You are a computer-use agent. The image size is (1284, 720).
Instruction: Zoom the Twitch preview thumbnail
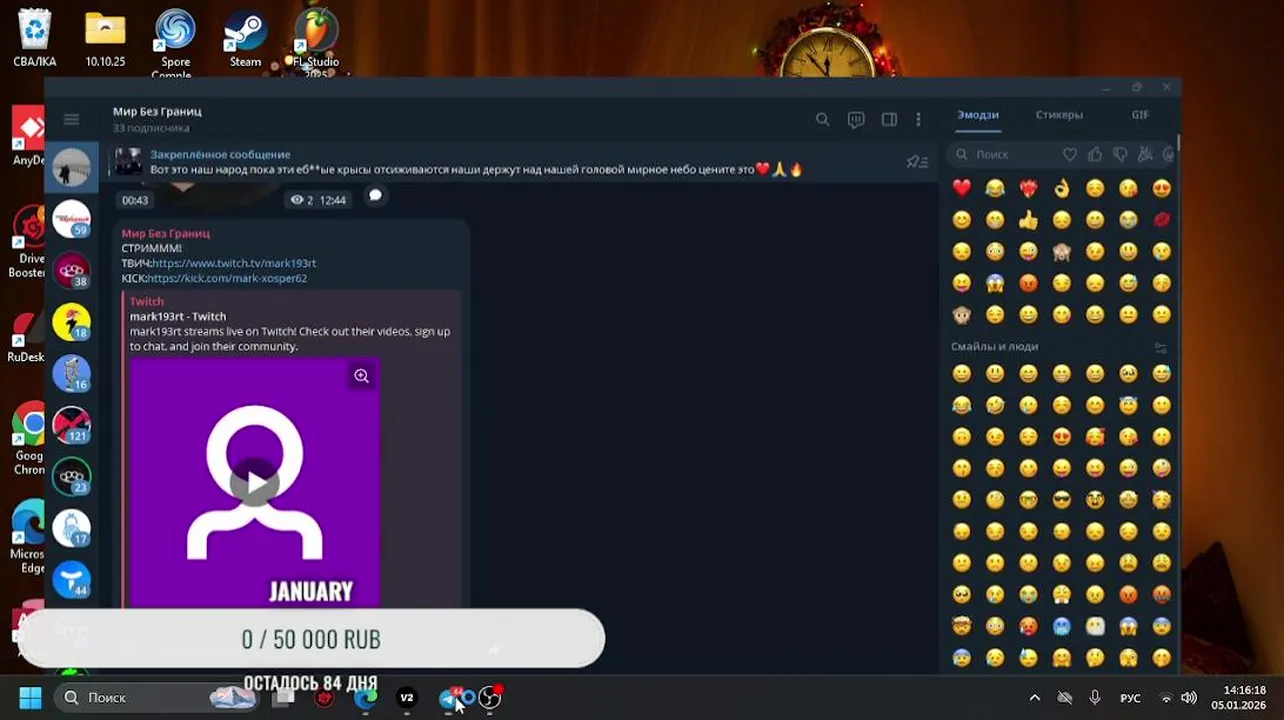361,376
